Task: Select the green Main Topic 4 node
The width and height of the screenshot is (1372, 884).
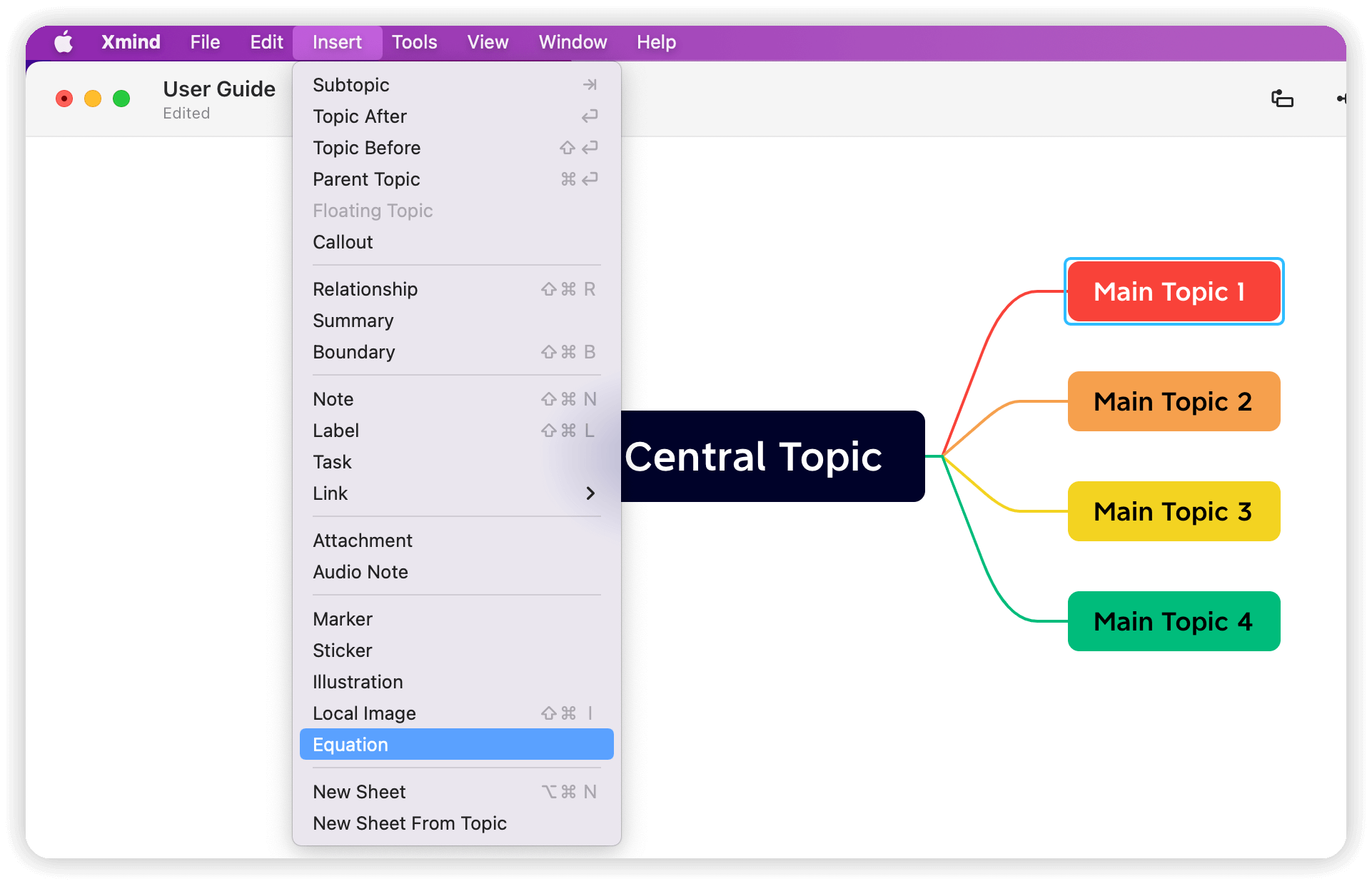Action: coord(1174,621)
